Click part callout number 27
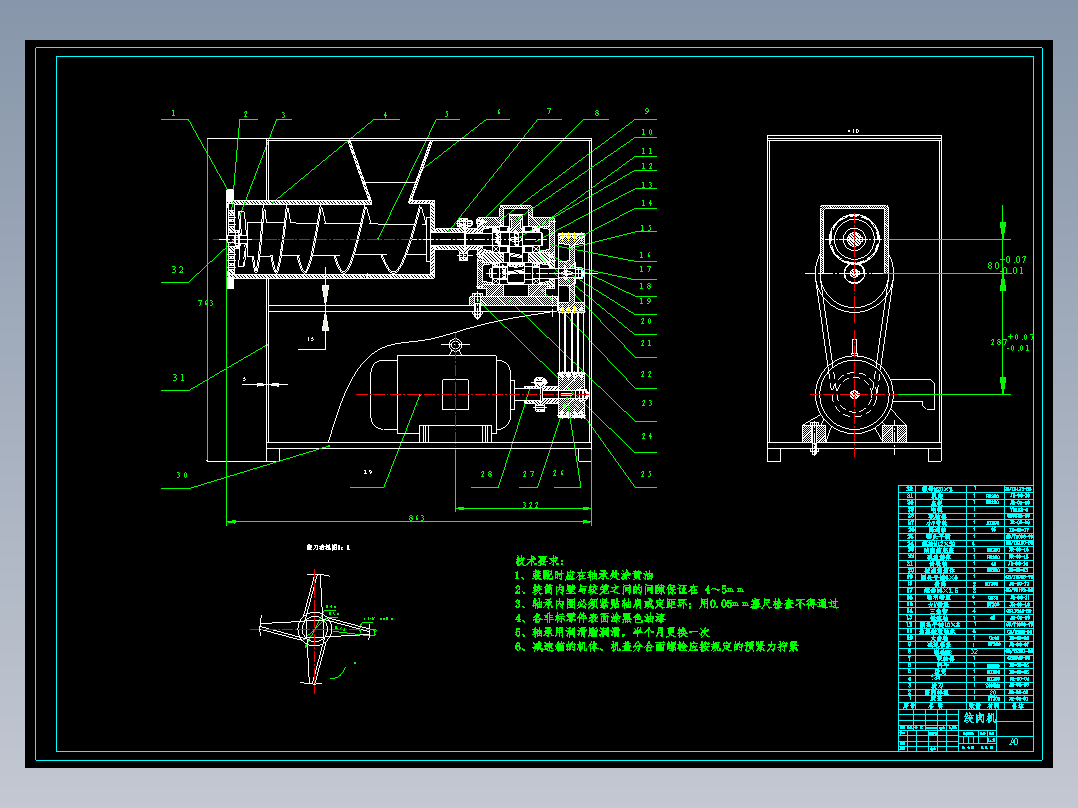The image size is (1078, 808). coord(529,474)
